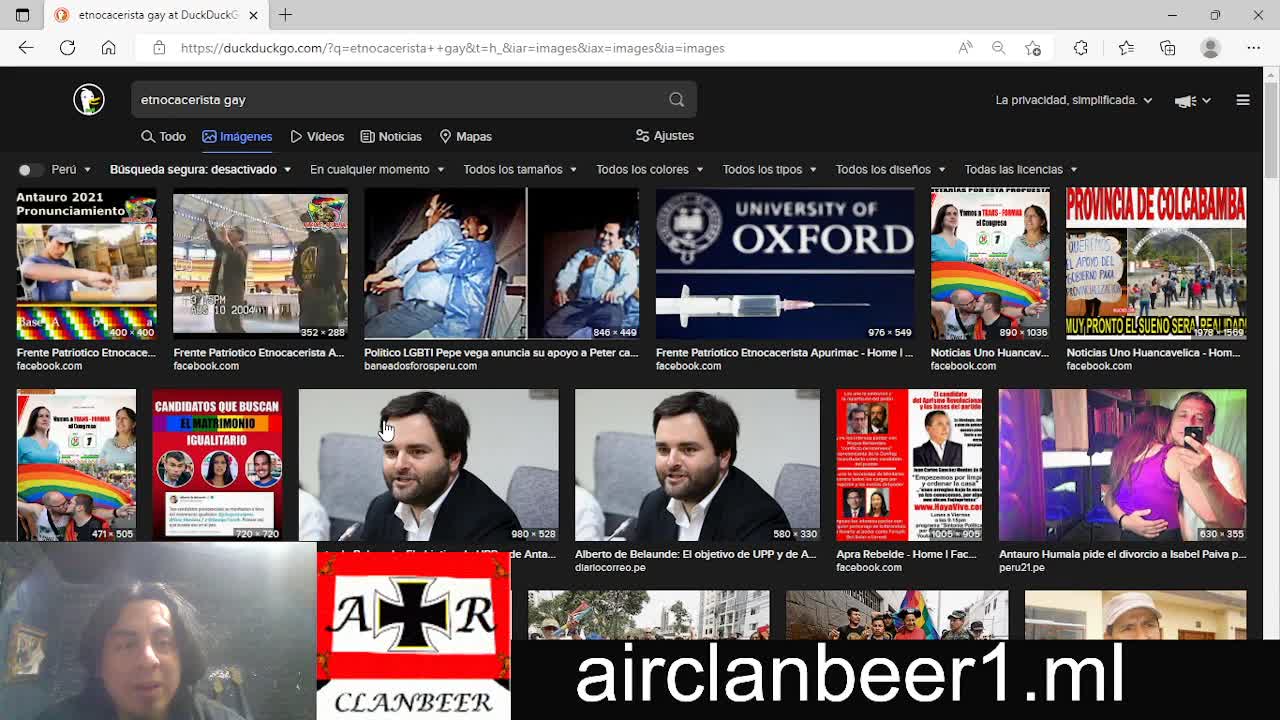1280x720 pixels.
Task: Open Antauro Humala pide el divorcio image
Action: pyautogui.click(x=1122, y=465)
